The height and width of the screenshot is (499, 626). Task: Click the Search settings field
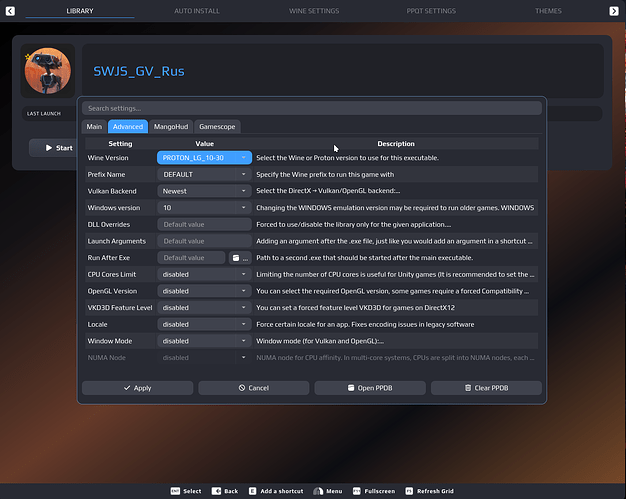[x=312, y=108]
